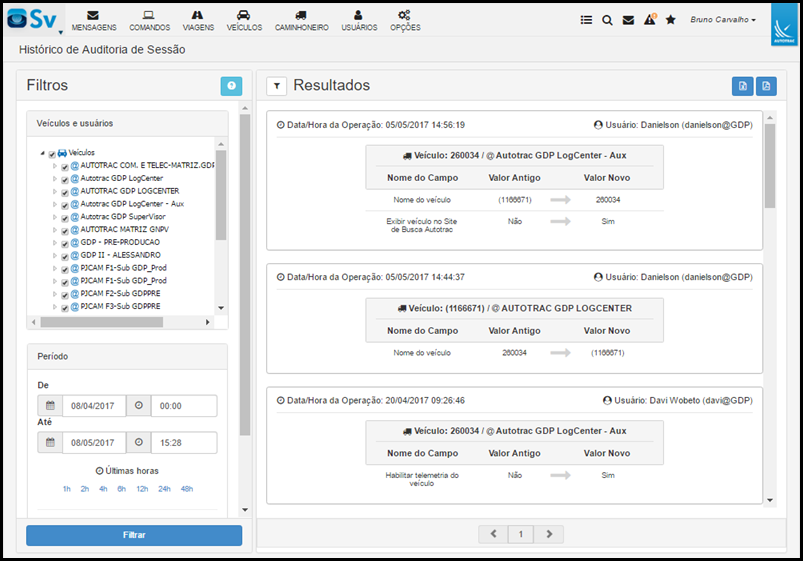Expand AUTOTRAC COM. E TELEC-MATRIZ node
Image resolution: width=803 pixels, height=561 pixels.
(55, 165)
